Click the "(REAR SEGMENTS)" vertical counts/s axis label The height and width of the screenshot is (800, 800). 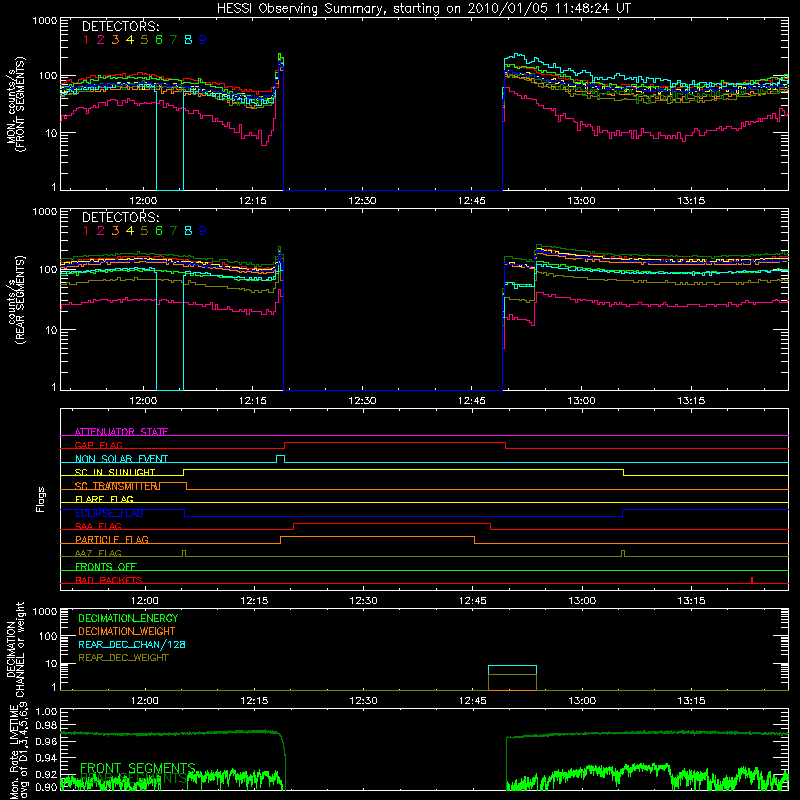[20, 299]
